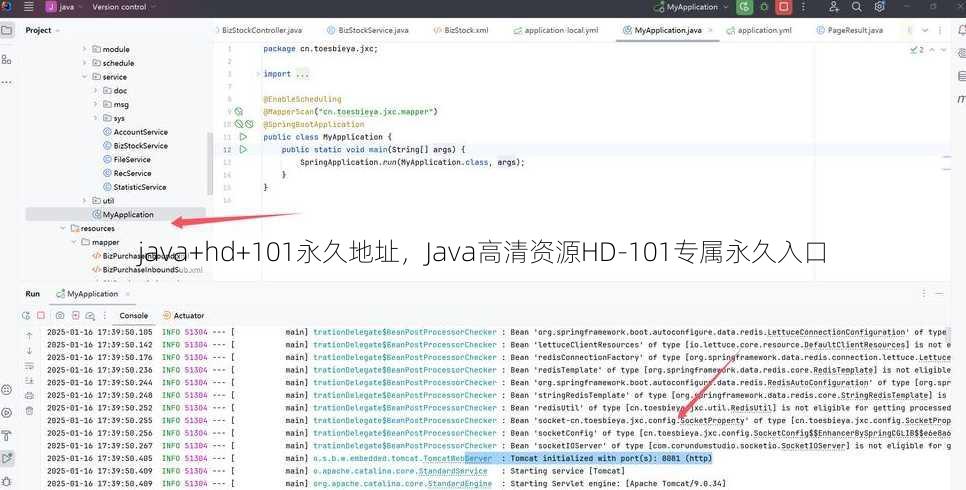Click the green Debug bug icon in title bar

[765, 7]
